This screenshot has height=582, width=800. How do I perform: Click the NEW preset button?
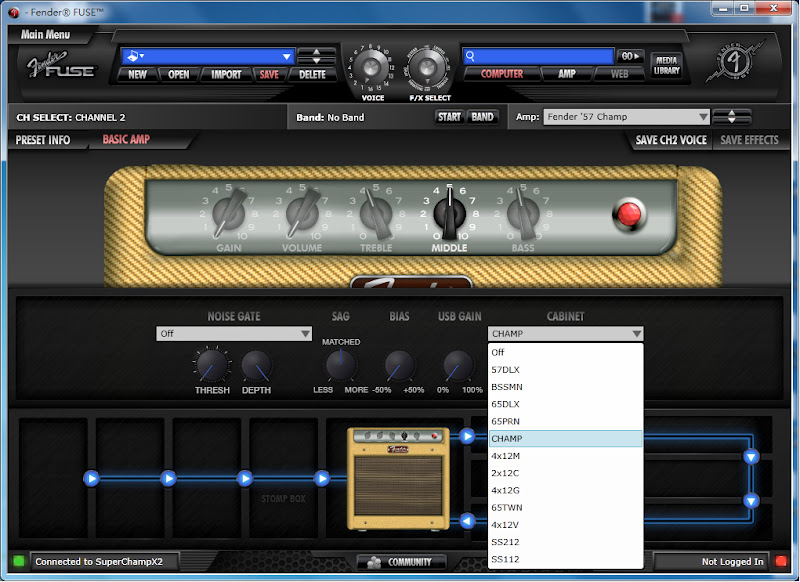click(137, 74)
